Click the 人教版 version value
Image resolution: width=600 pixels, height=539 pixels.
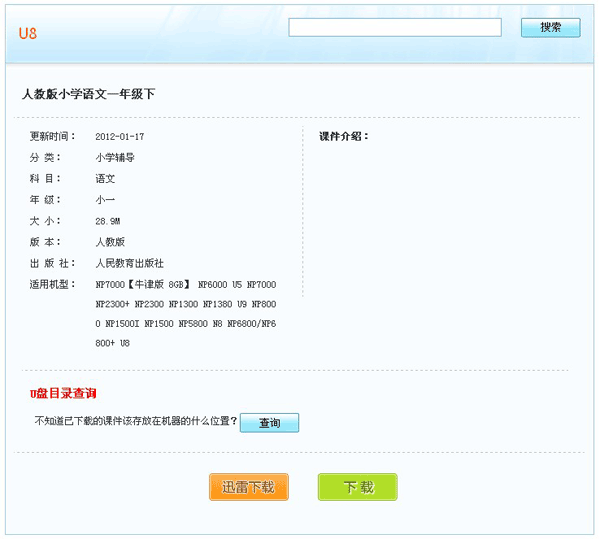click(110, 241)
